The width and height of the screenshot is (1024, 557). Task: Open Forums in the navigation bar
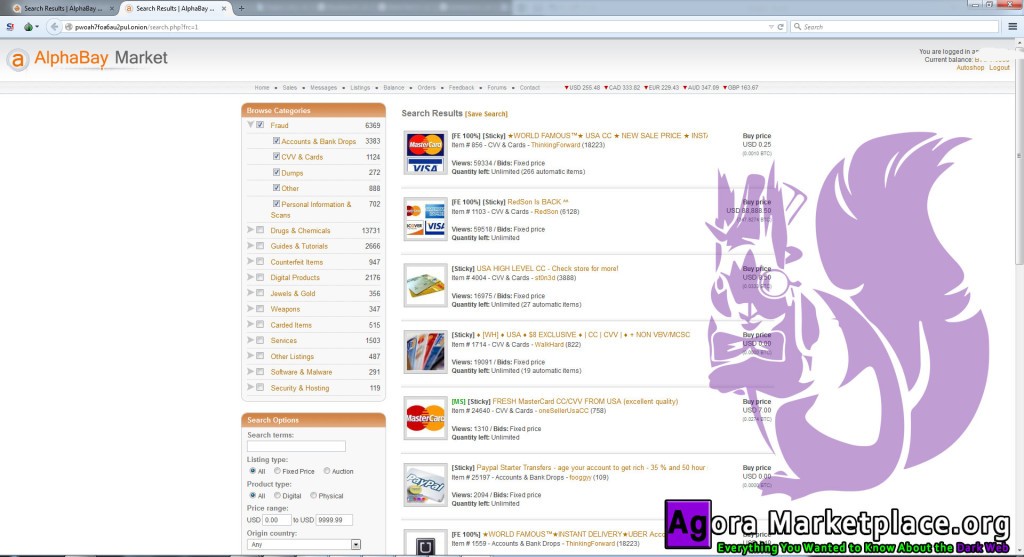tap(496, 88)
